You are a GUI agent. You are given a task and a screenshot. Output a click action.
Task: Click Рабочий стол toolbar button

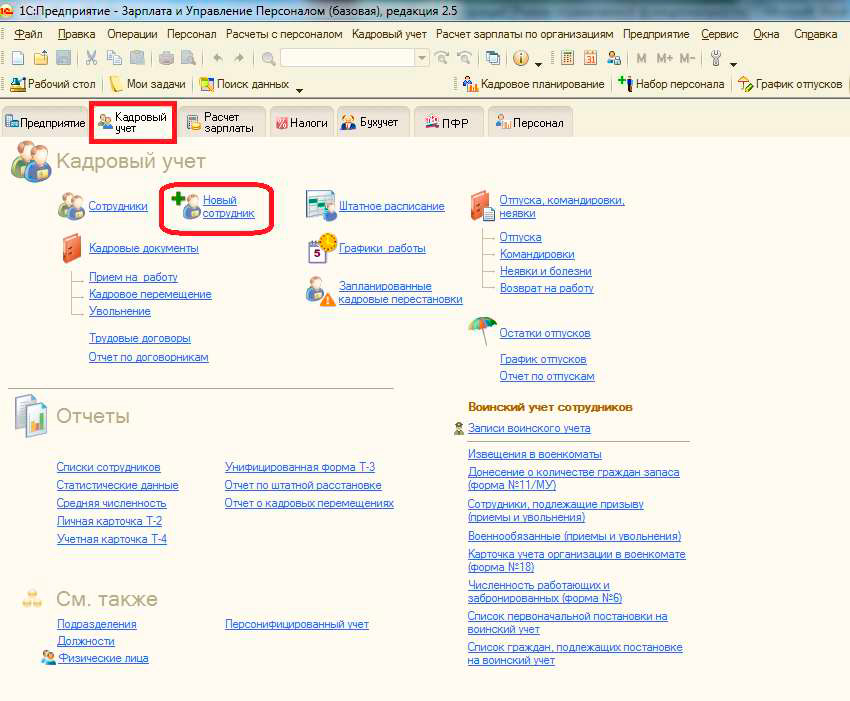(x=53, y=84)
